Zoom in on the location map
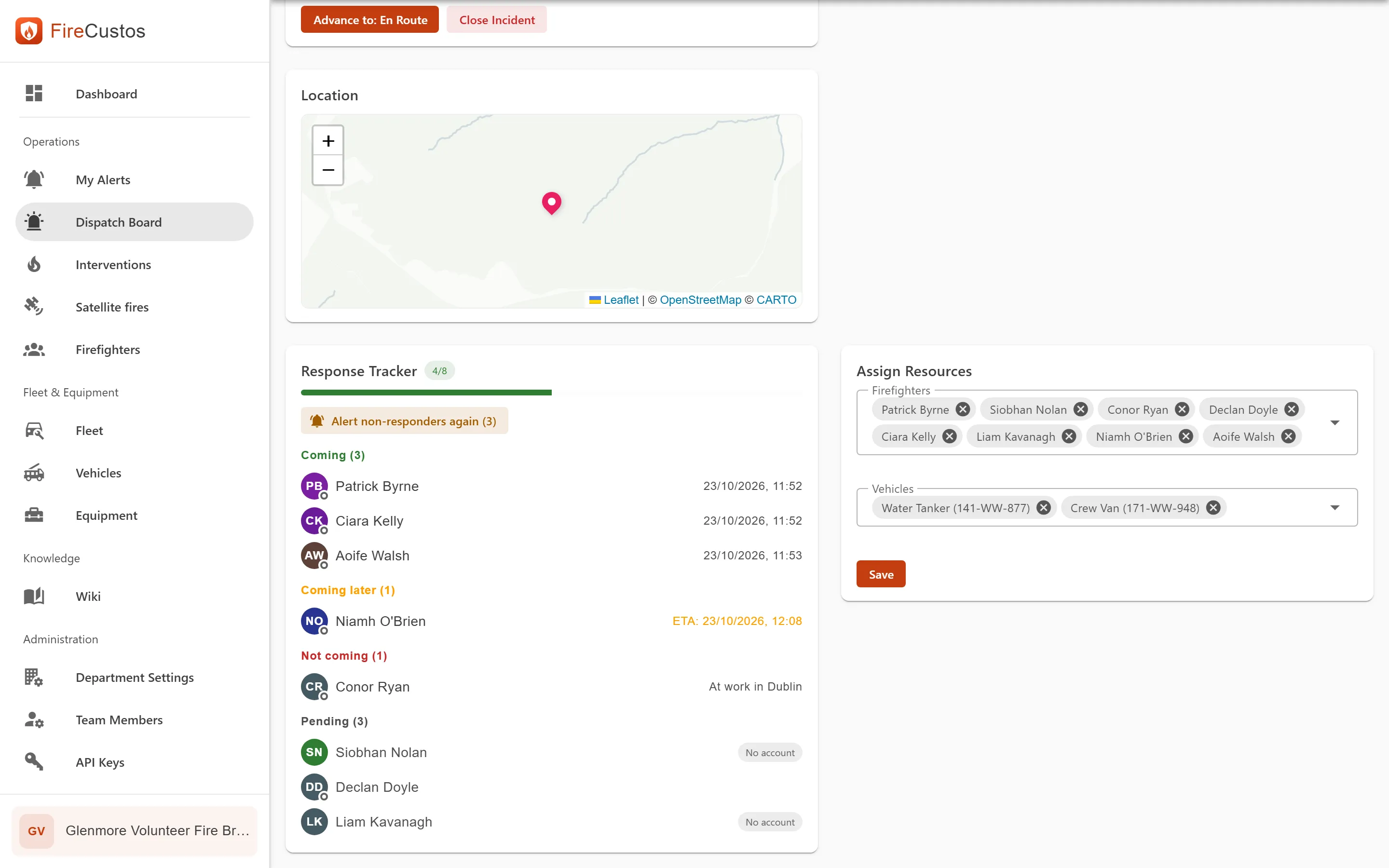 pyautogui.click(x=328, y=141)
